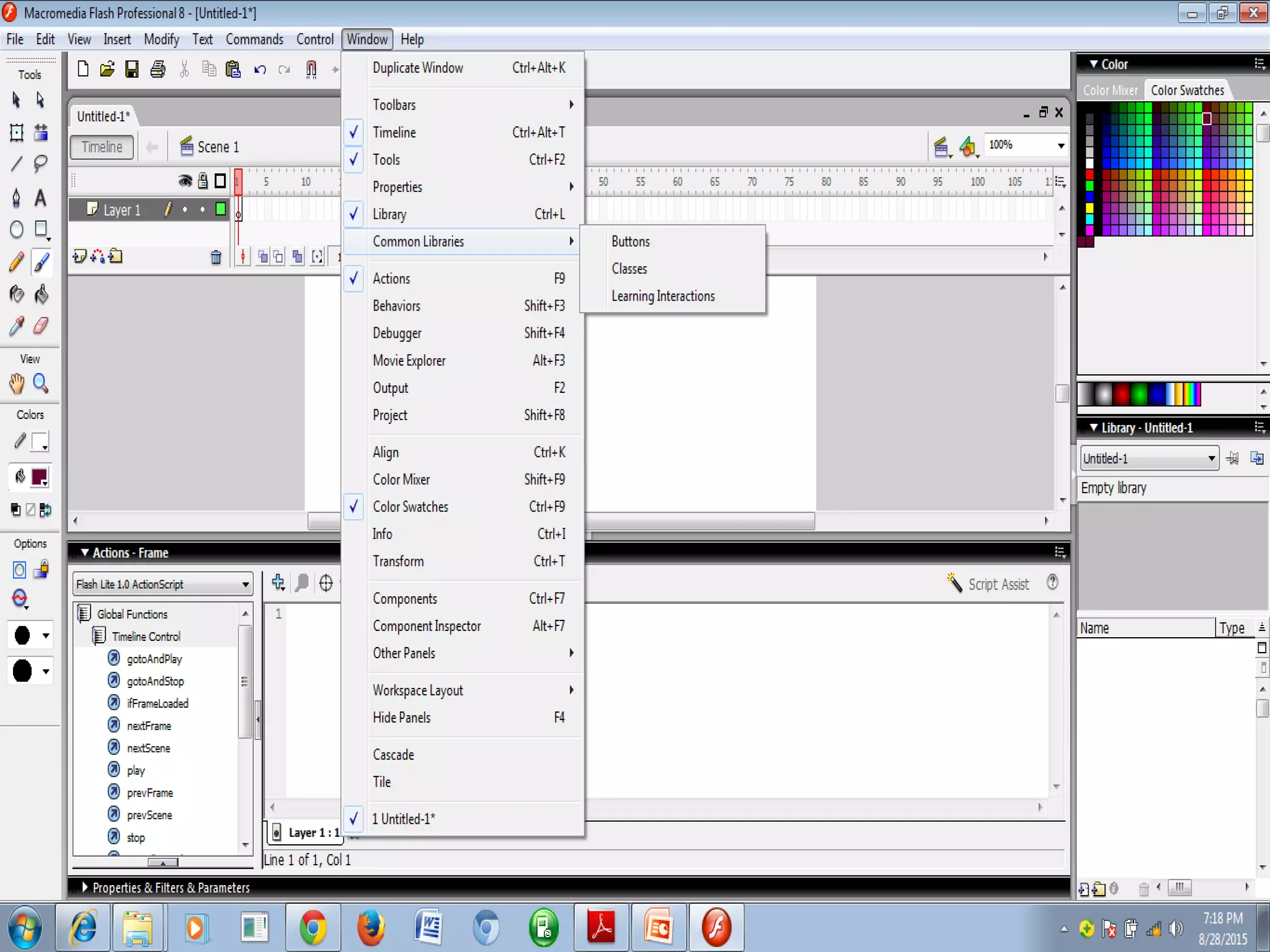Toggle show/hide all layers eye icon
Image resolution: width=1270 pixels, height=952 pixels.
click(185, 181)
